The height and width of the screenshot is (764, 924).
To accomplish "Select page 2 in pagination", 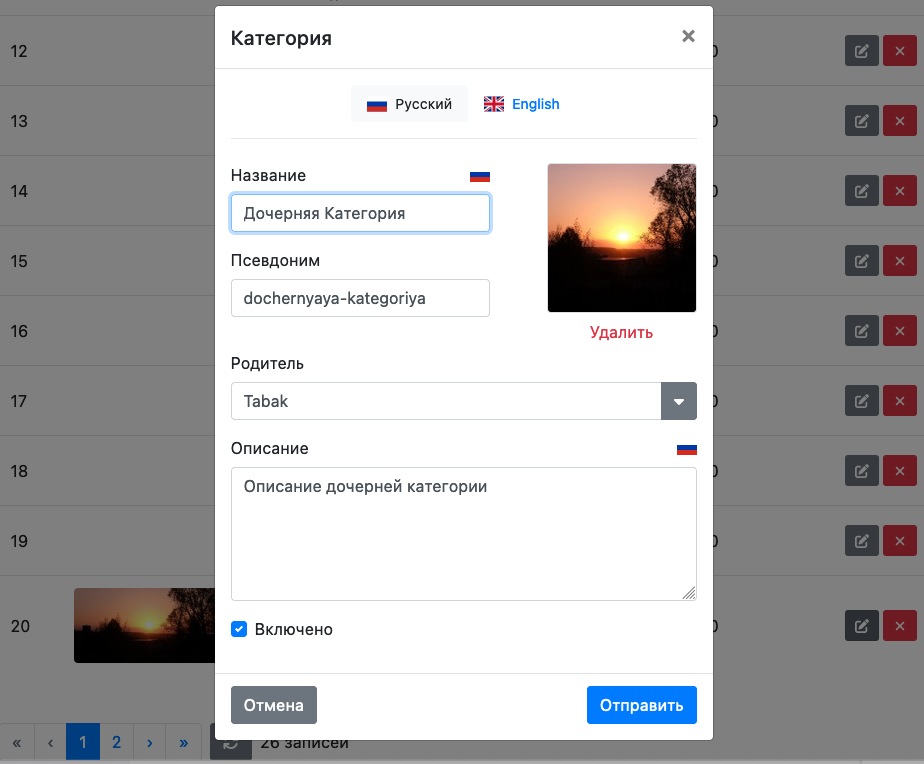I will (x=117, y=742).
